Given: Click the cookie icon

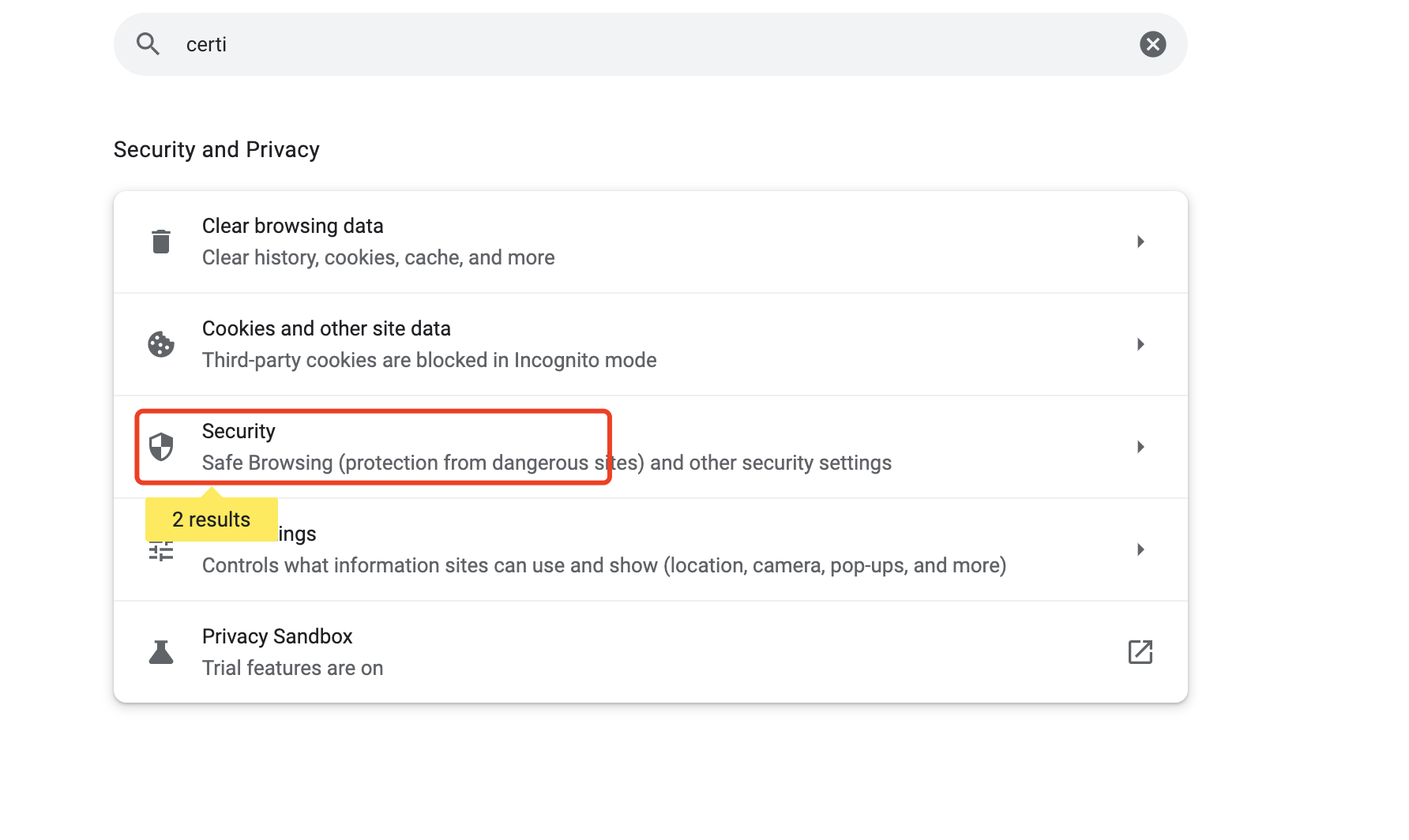Looking at the screenshot, I should coord(161,344).
